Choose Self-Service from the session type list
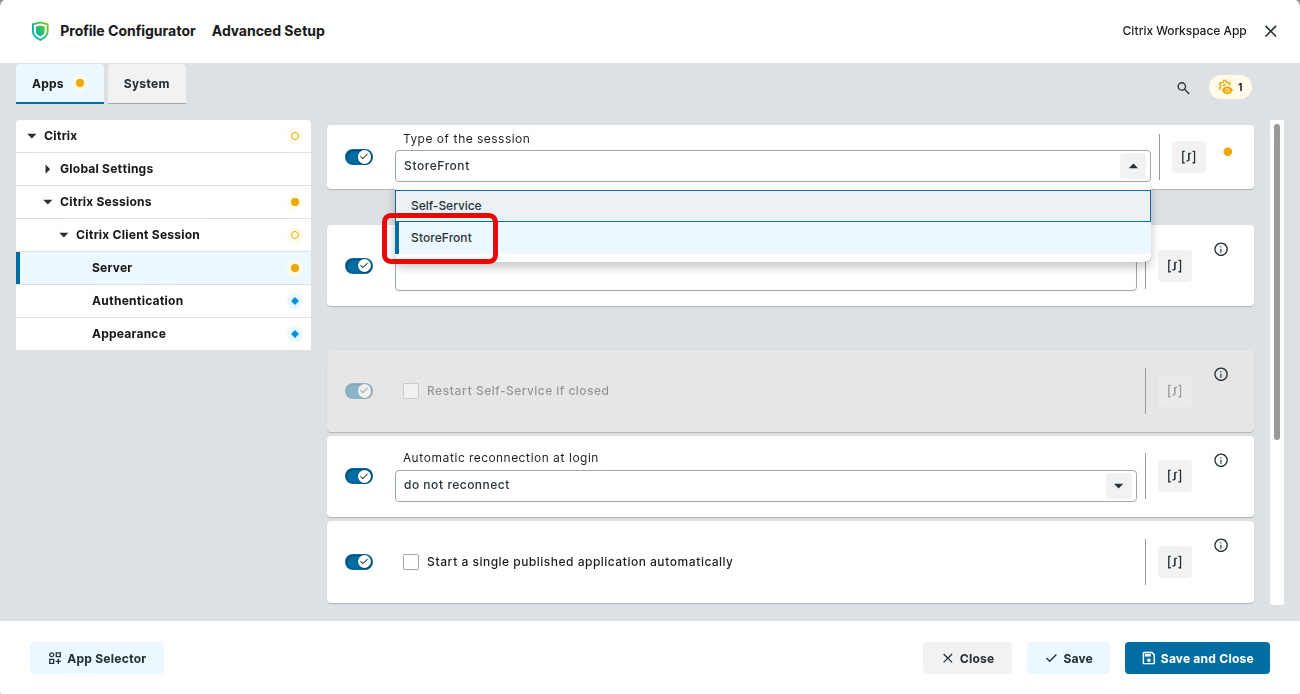The image size is (1300, 694). (773, 206)
